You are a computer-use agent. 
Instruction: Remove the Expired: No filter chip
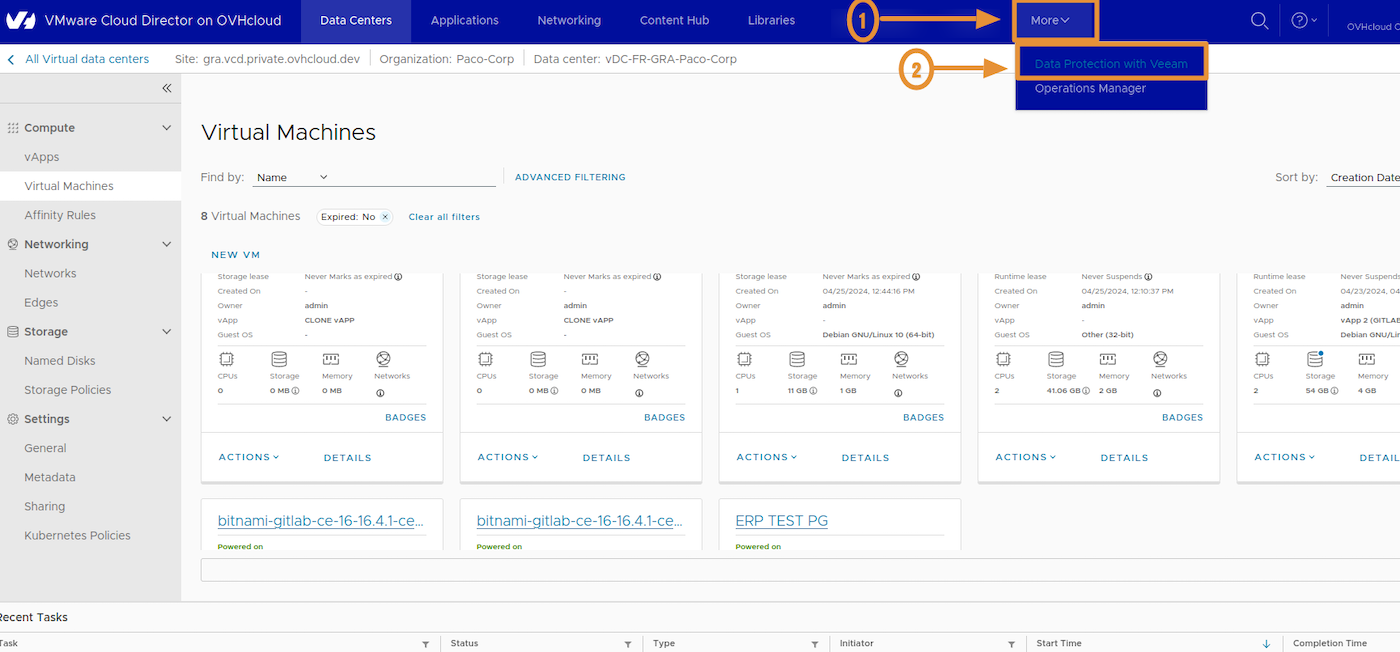click(x=384, y=216)
